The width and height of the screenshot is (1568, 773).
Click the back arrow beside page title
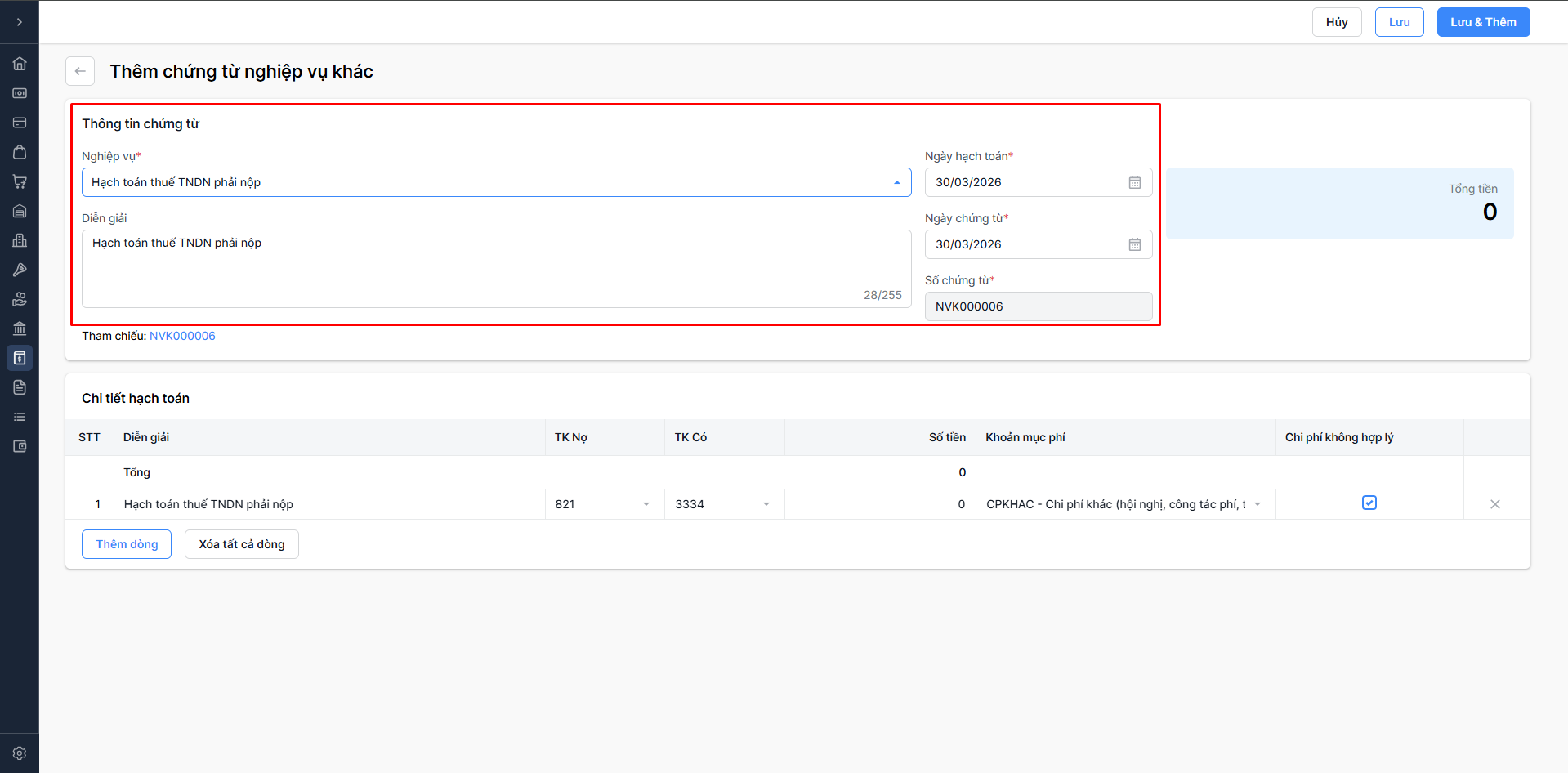coord(80,71)
